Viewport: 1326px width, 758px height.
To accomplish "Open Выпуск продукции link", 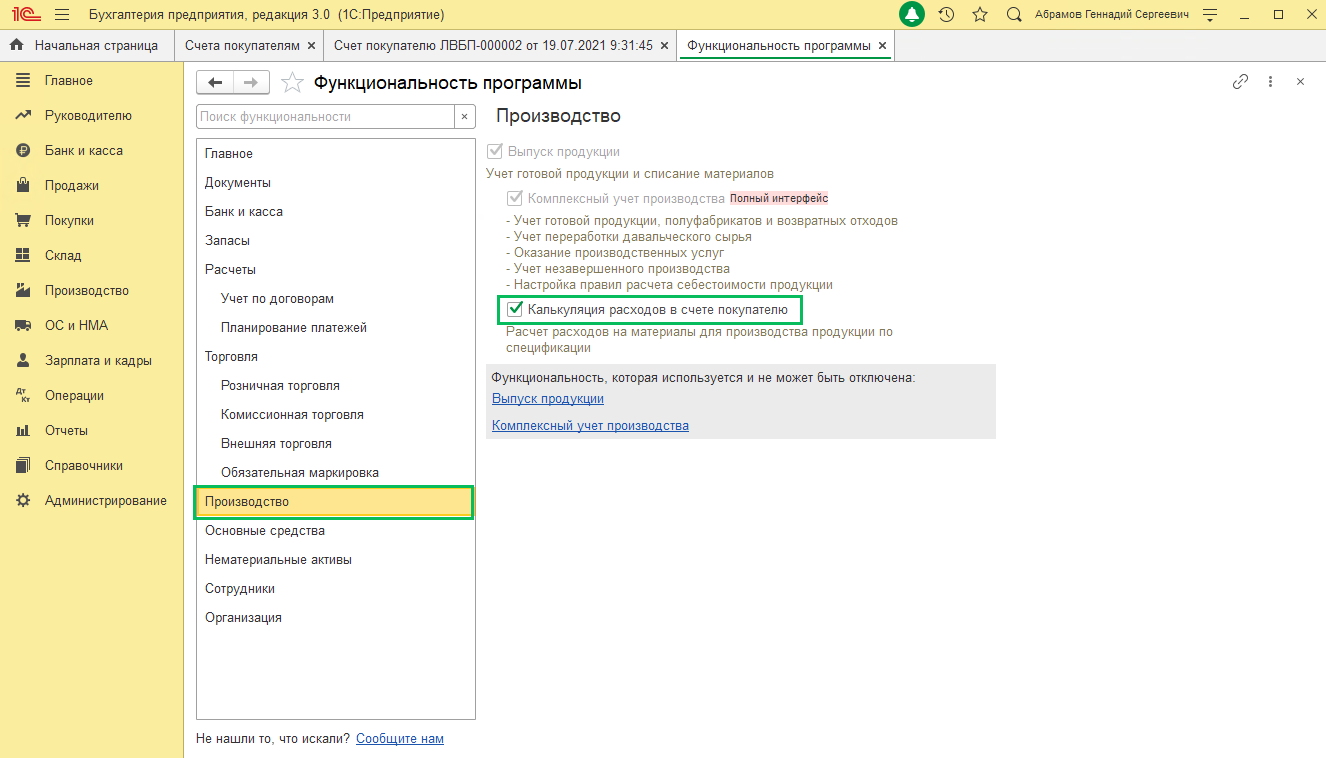I will click(548, 398).
